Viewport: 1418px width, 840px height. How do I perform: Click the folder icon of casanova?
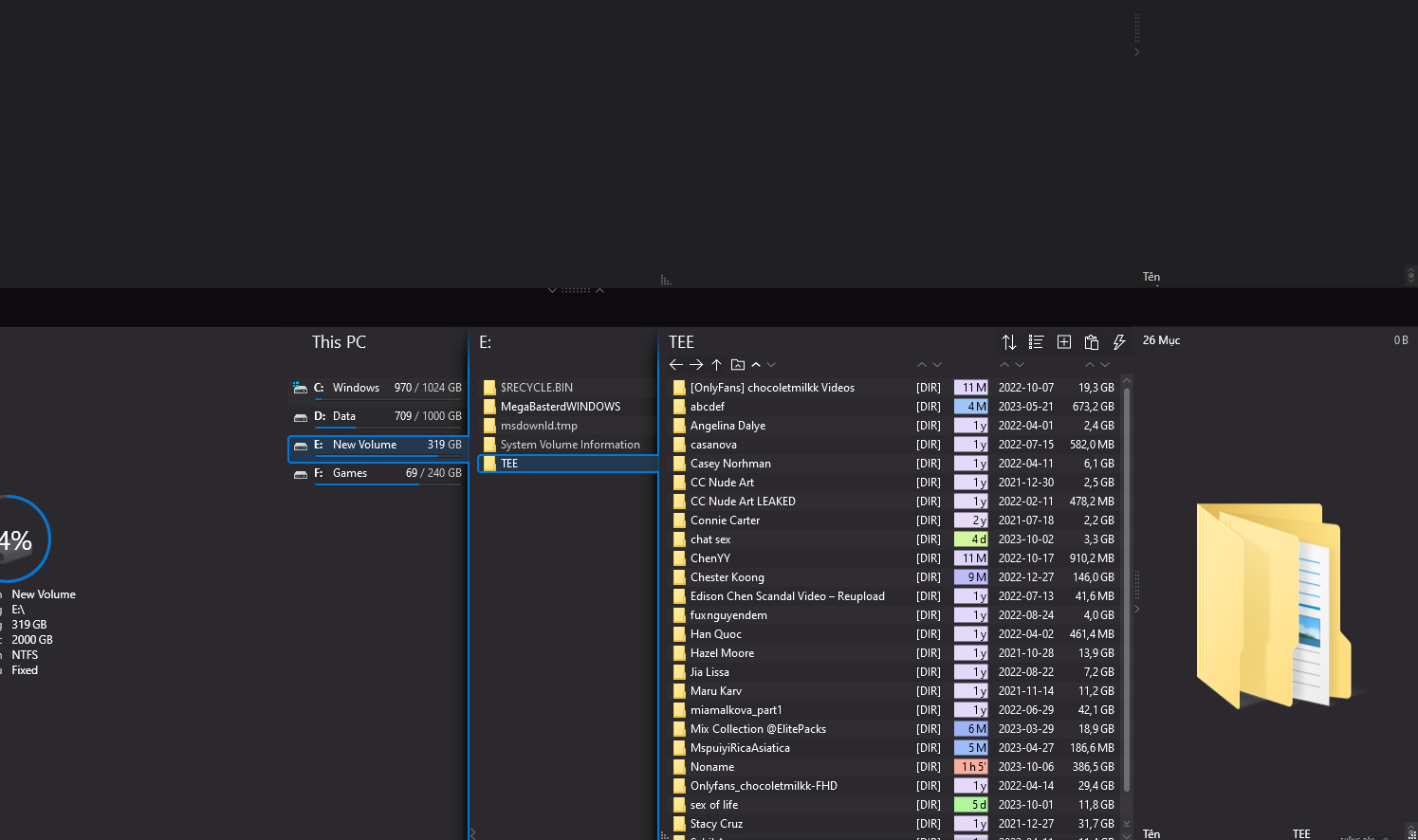point(679,445)
